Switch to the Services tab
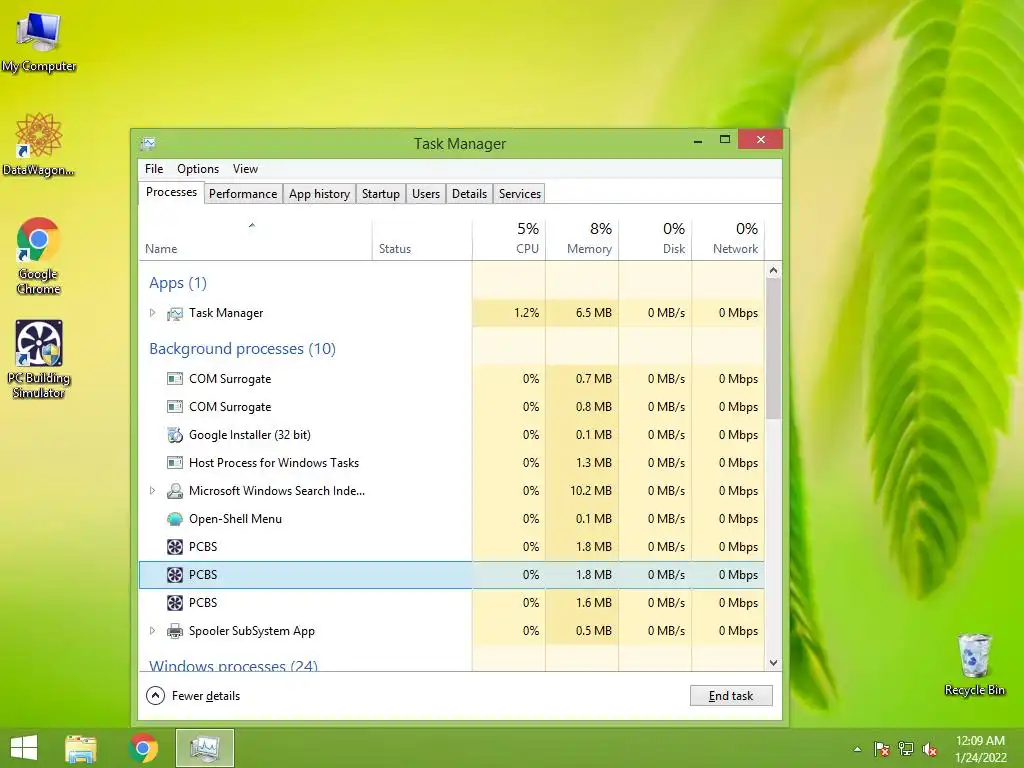Image resolution: width=1024 pixels, height=768 pixels. coord(520,194)
